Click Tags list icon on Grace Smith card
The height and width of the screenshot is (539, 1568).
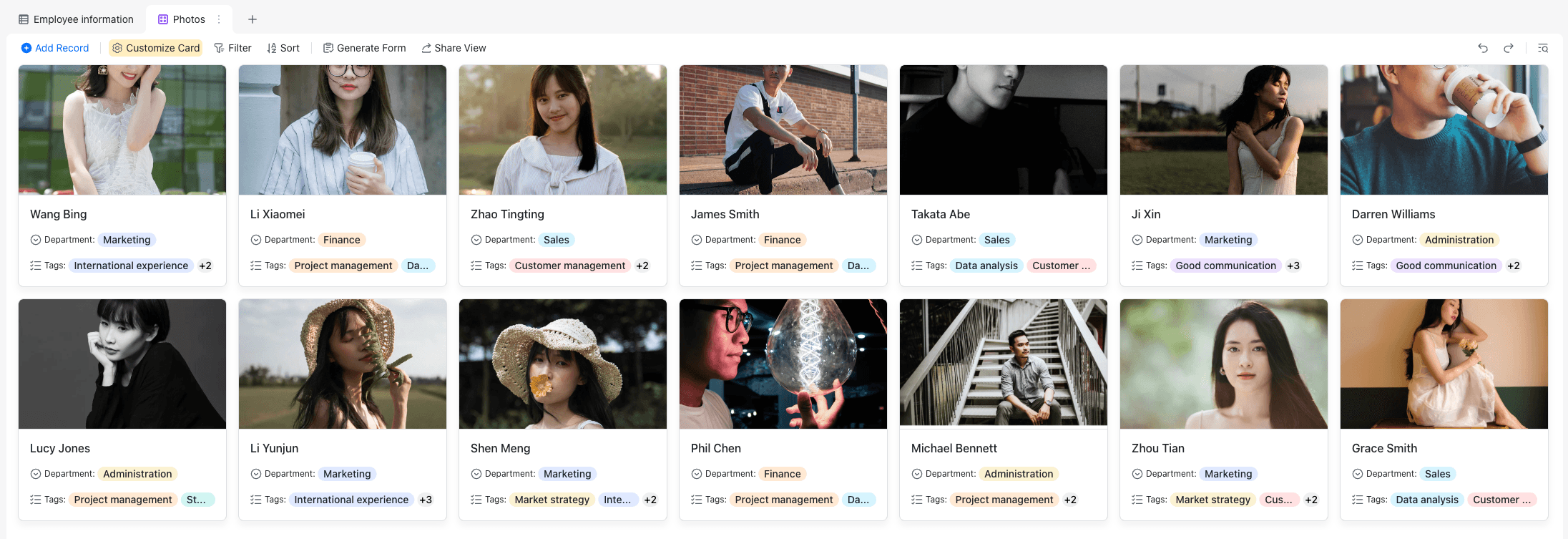(x=1358, y=500)
